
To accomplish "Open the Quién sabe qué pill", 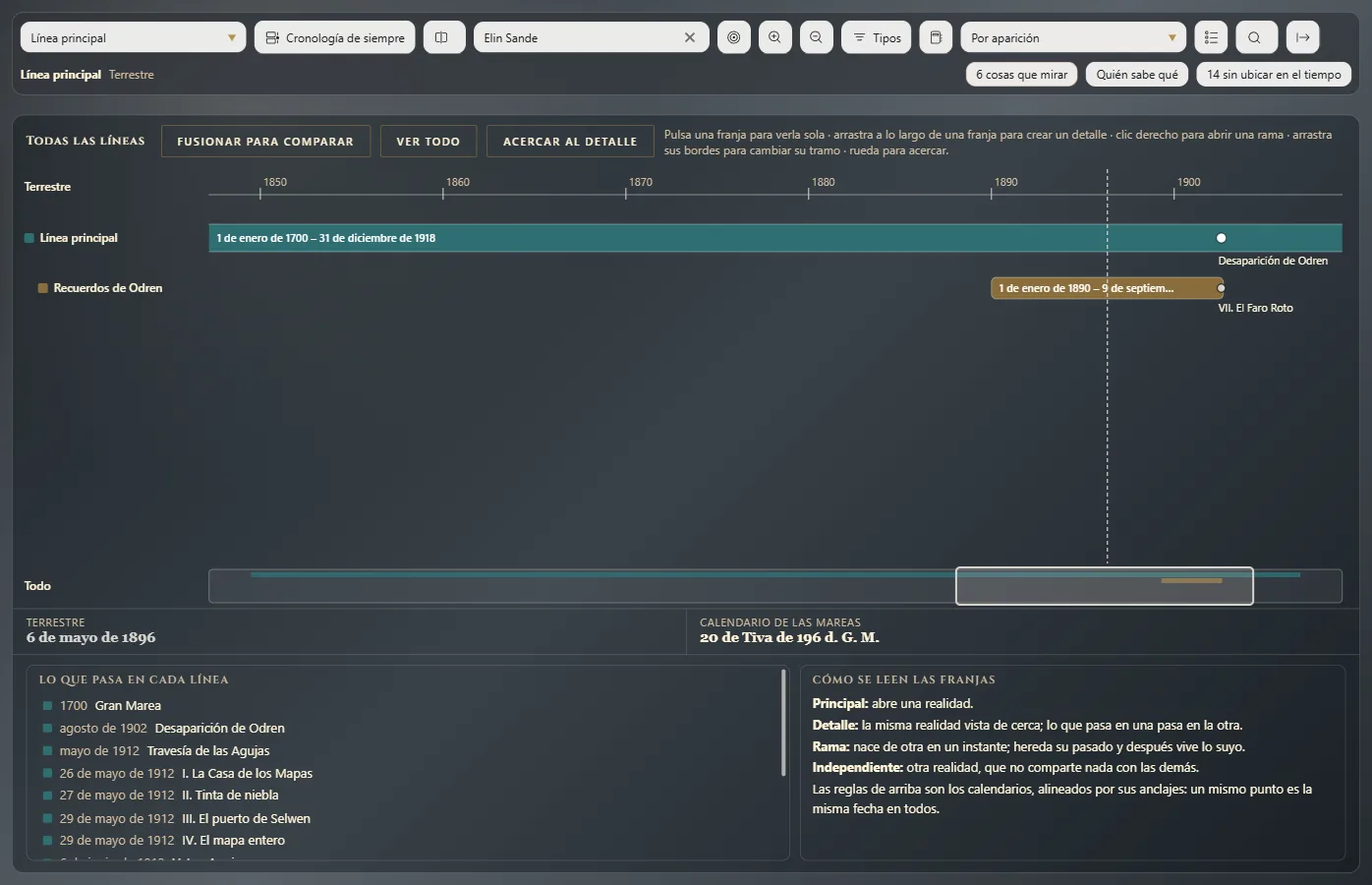I will coord(1137,75).
